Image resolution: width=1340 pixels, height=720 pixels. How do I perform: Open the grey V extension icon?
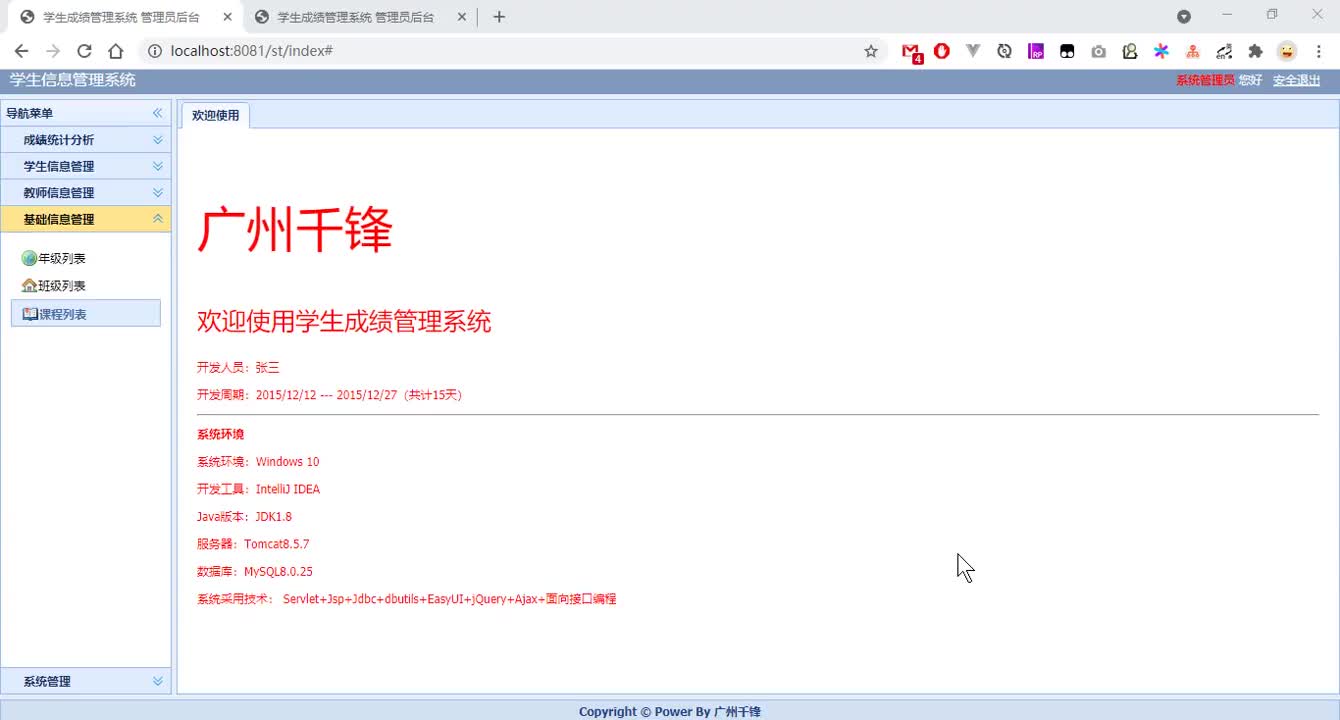973,51
